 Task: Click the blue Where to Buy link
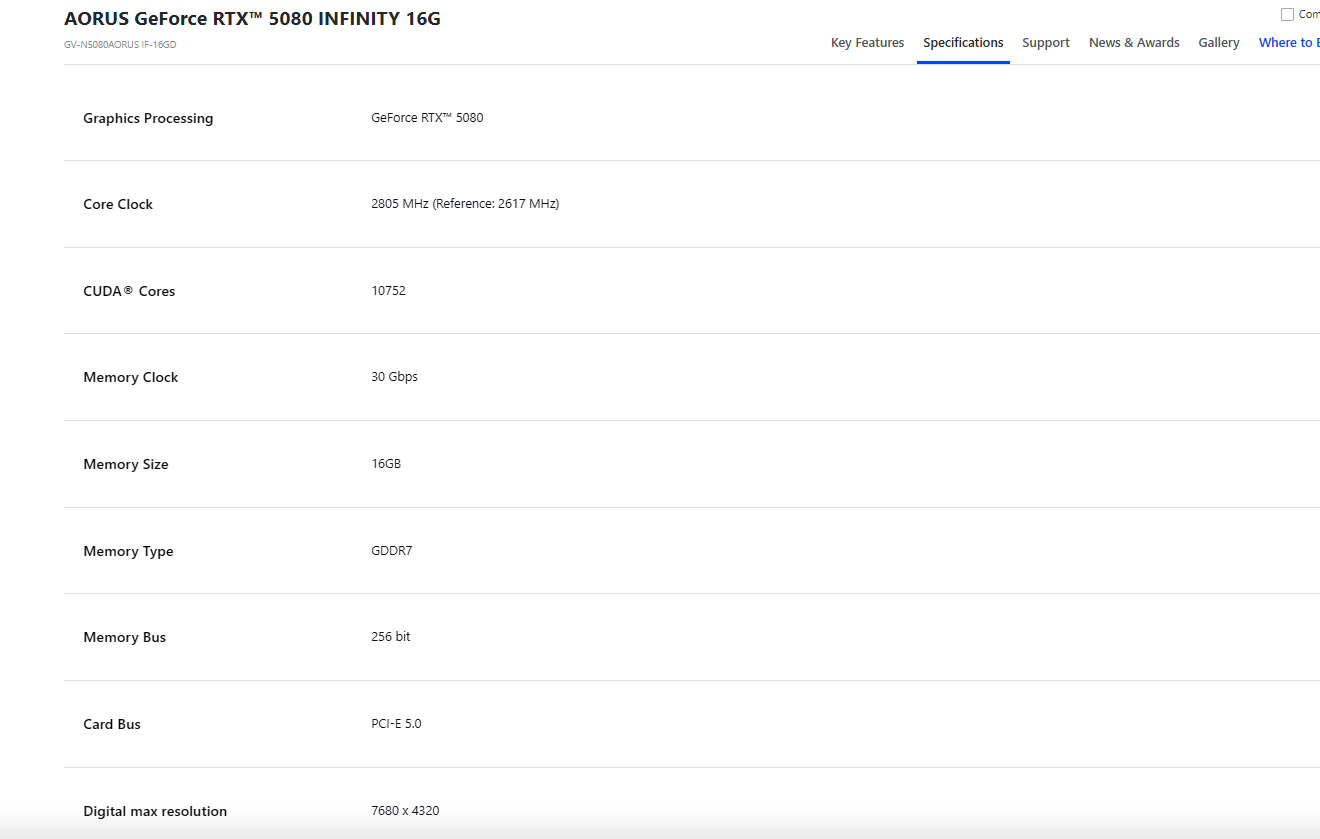coord(1289,43)
